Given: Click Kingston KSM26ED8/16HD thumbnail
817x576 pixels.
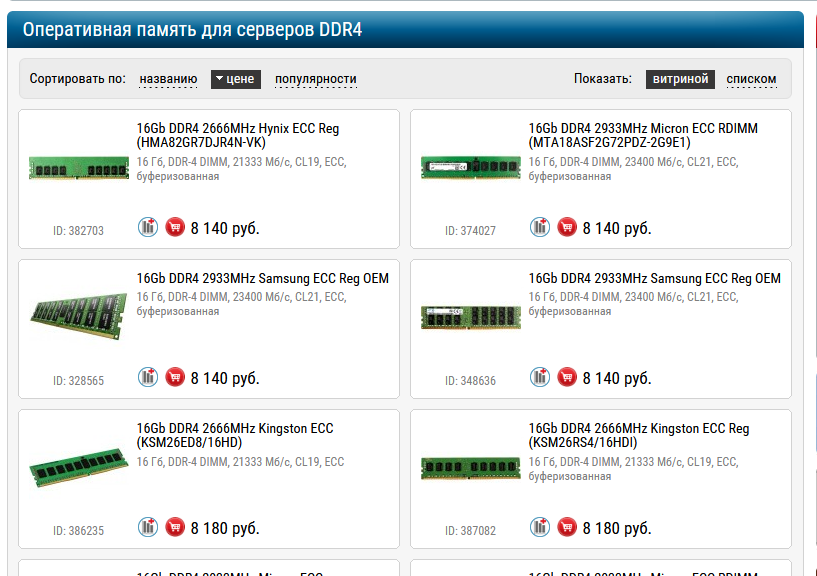Looking at the screenshot, I should 79,467.
